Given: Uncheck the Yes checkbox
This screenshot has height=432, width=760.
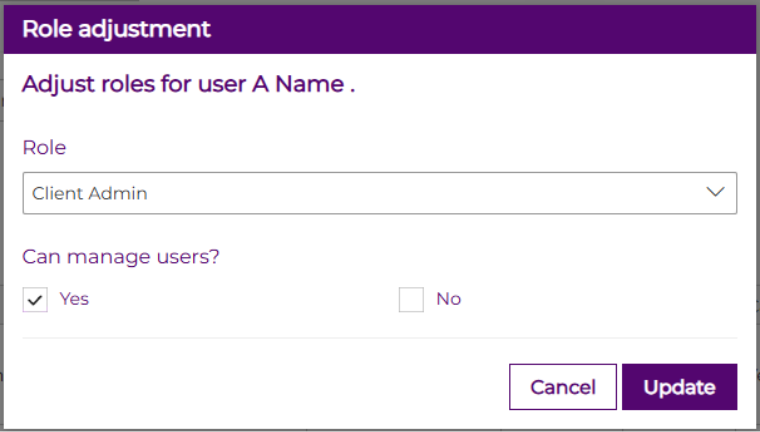Looking at the screenshot, I should click(35, 299).
